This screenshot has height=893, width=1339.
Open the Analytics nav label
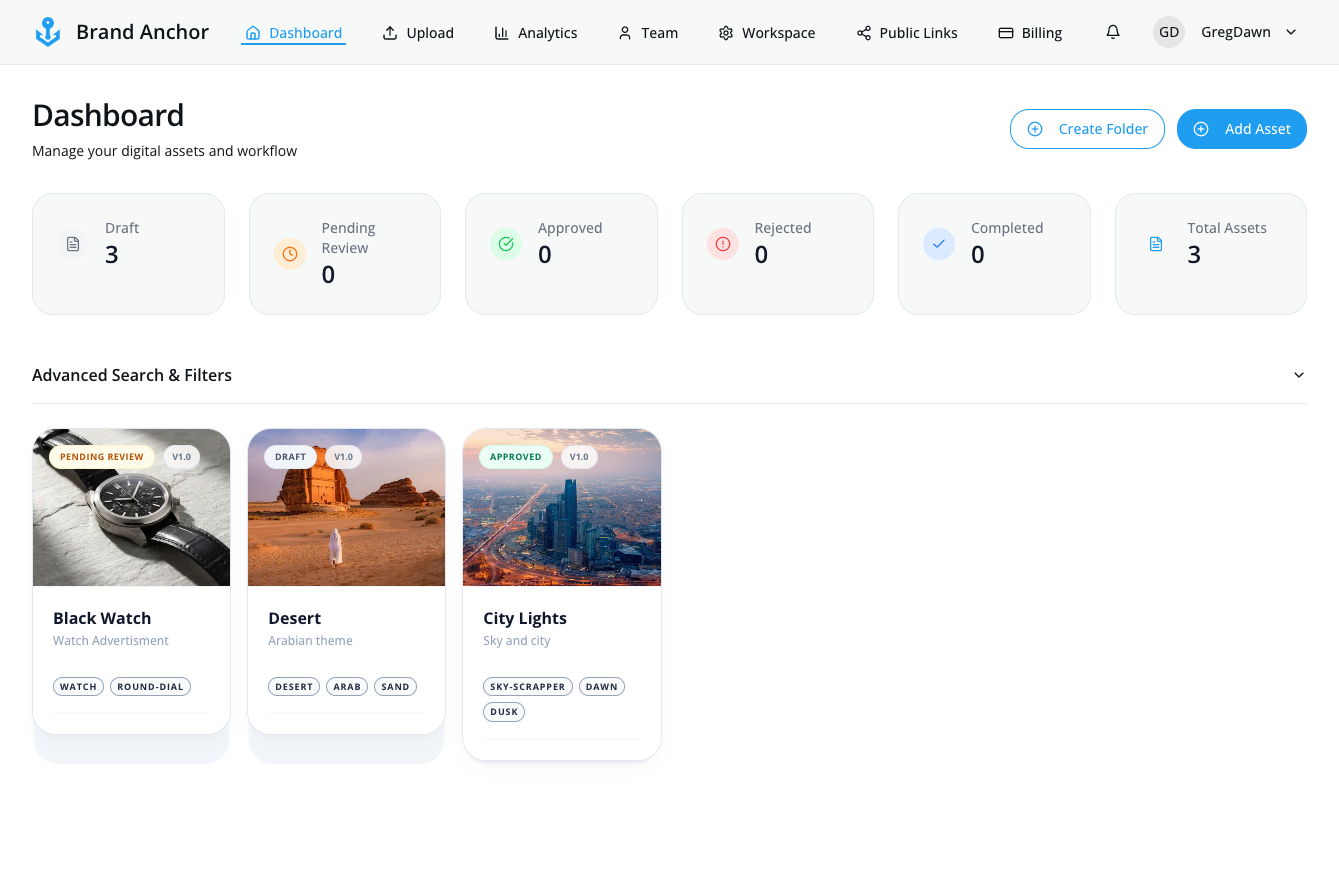point(548,33)
